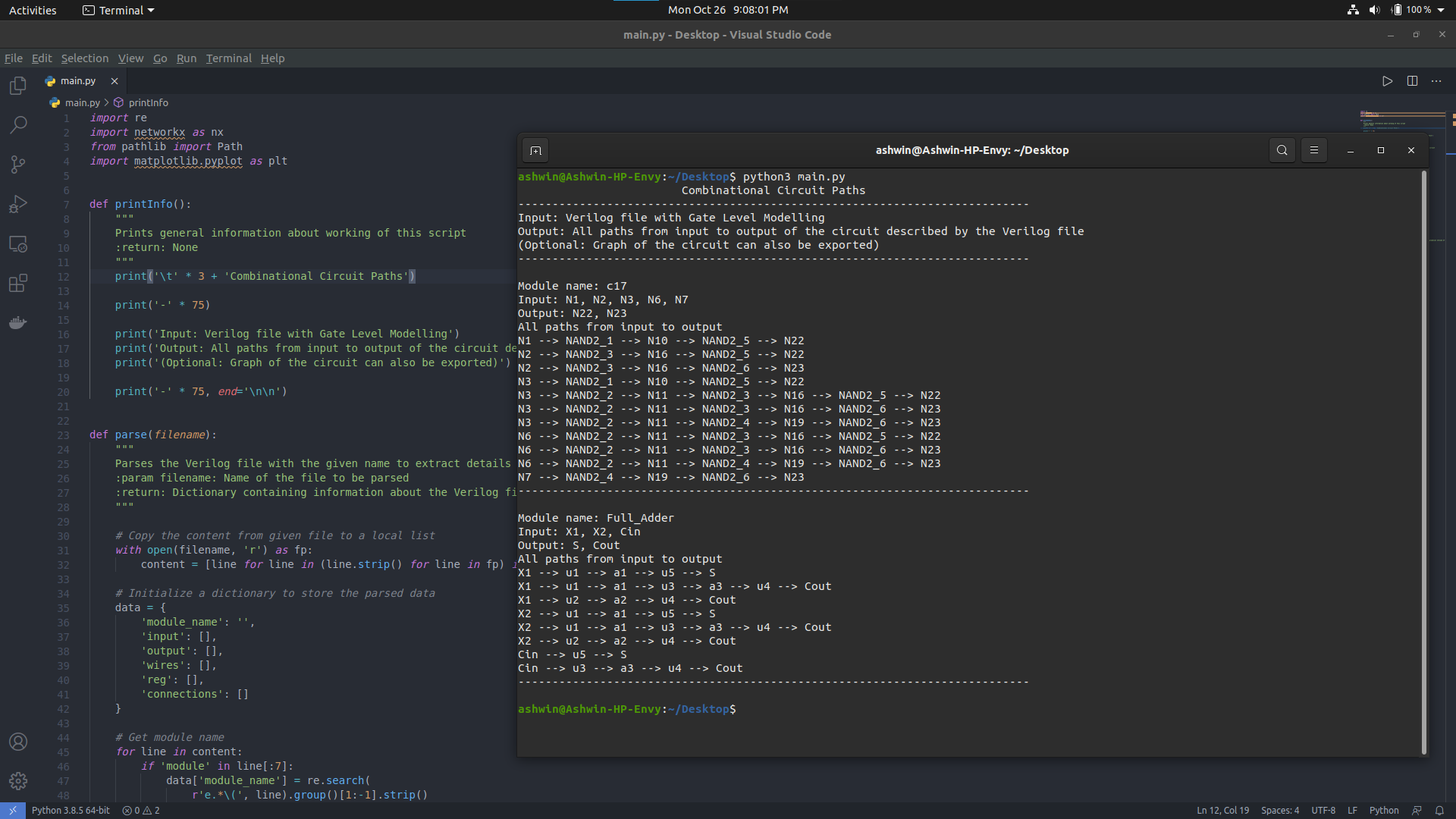Viewport: 1456px width, 819px height.
Task: Open the Docker view in sidebar
Action: point(18,323)
